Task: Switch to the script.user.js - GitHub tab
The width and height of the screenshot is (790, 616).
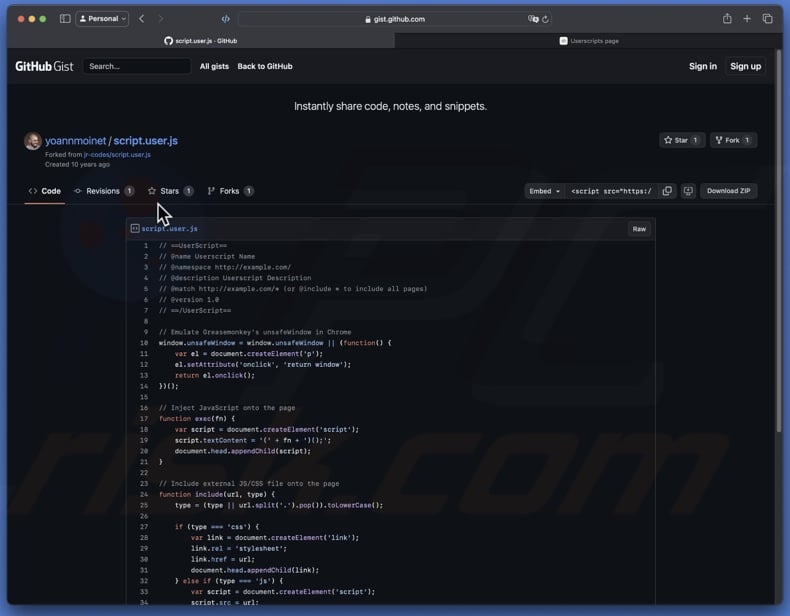Action: (x=201, y=41)
